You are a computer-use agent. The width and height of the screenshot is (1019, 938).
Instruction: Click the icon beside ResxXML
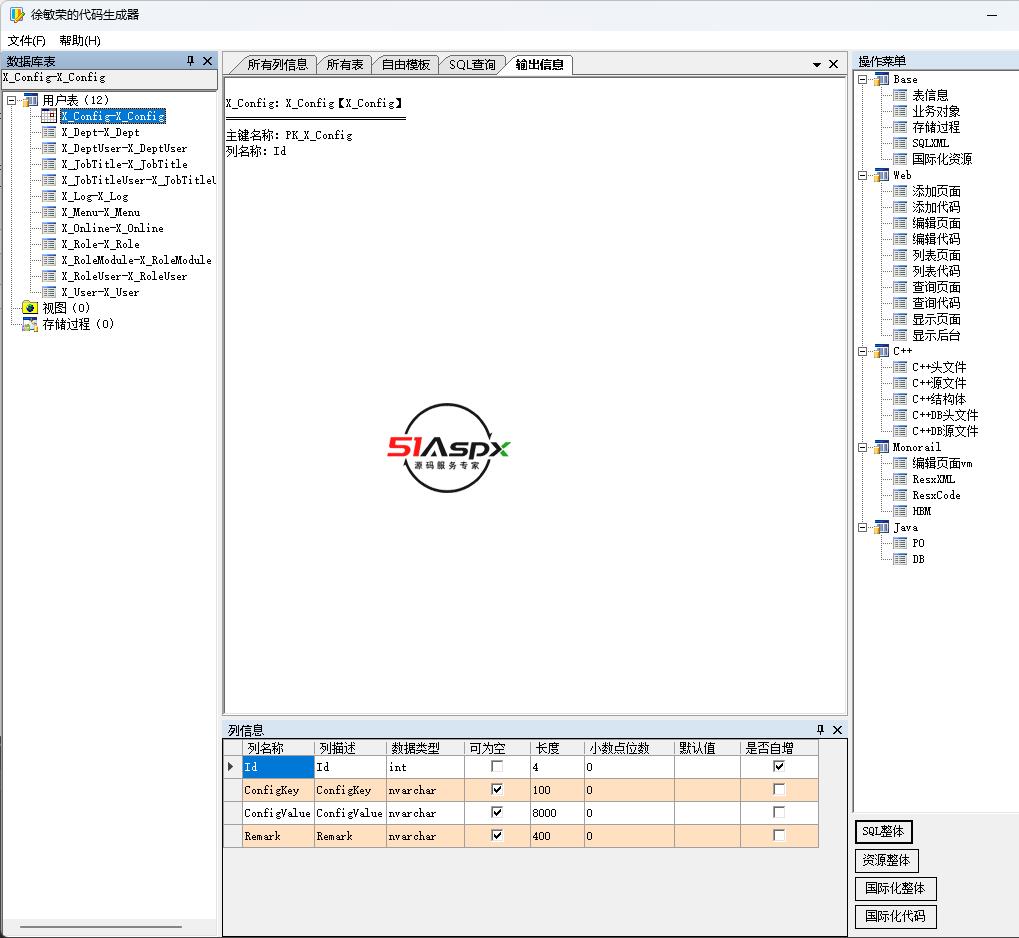899,479
